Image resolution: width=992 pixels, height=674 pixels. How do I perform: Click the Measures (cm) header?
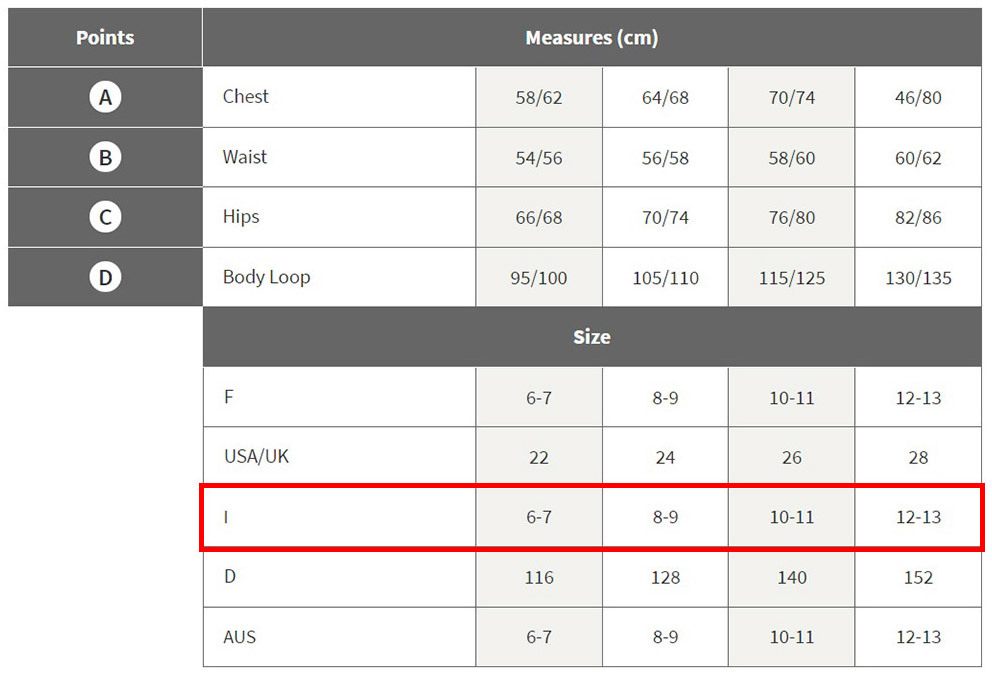pyautogui.click(x=591, y=38)
